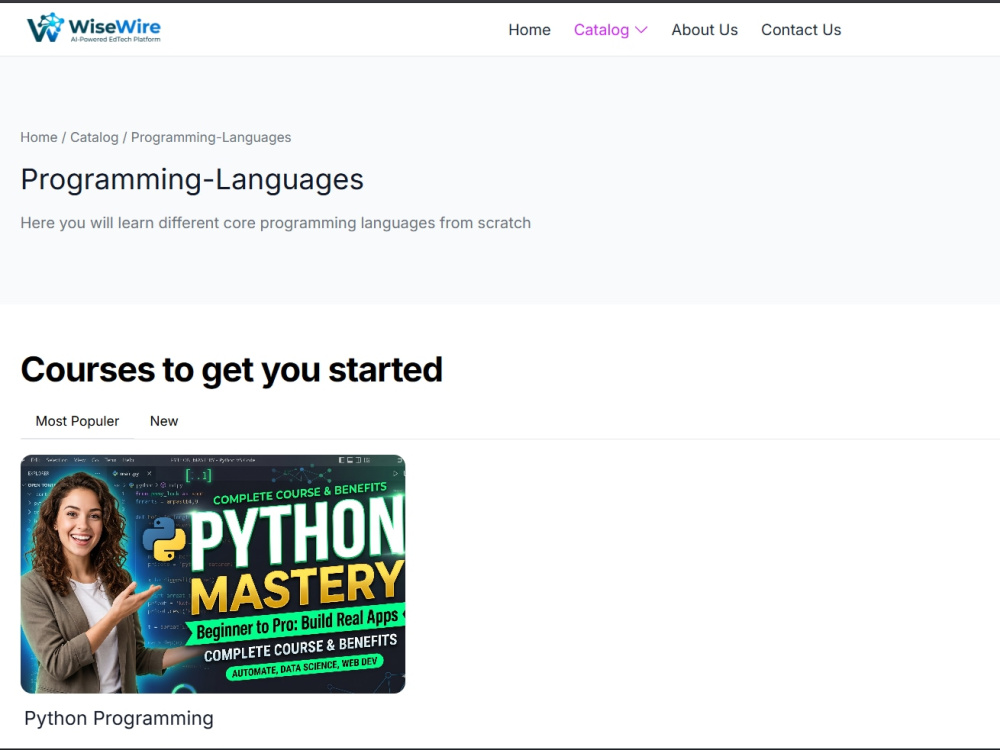Click the WiseWire logo icon
Viewport: 1000px width, 750px height.
(x=45, y=27)
